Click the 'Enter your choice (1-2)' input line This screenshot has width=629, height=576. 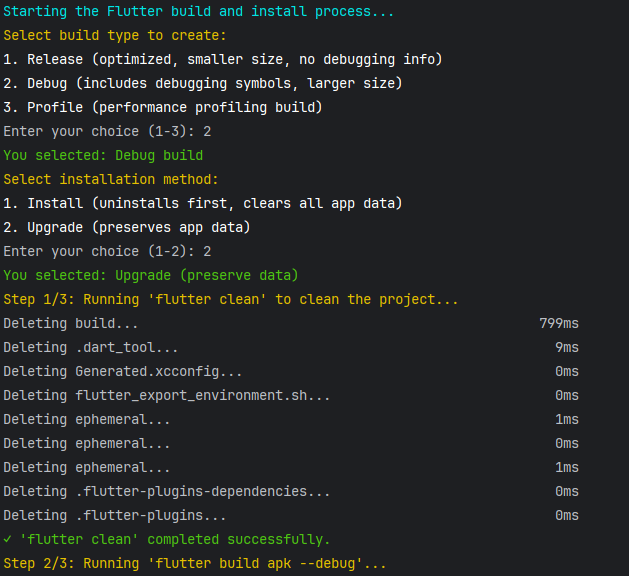click(x=107, y=251)
